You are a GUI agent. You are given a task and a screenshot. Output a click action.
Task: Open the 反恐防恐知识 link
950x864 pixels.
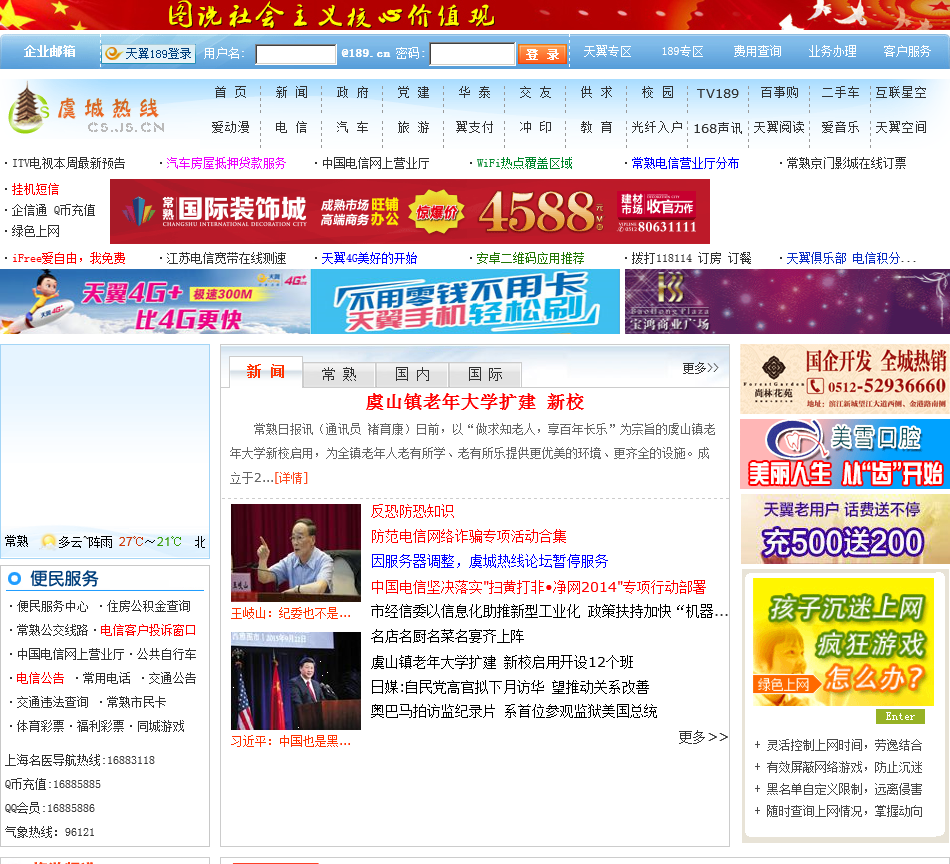413,511
